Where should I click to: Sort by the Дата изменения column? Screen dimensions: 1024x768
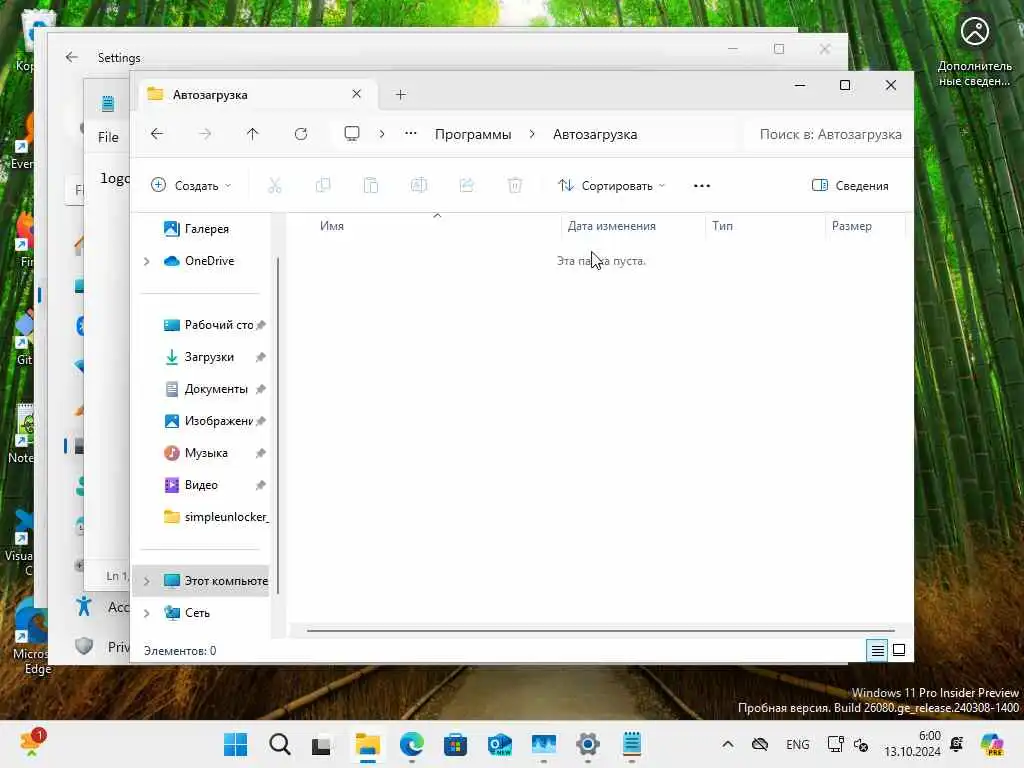click(x=611, y=226)
